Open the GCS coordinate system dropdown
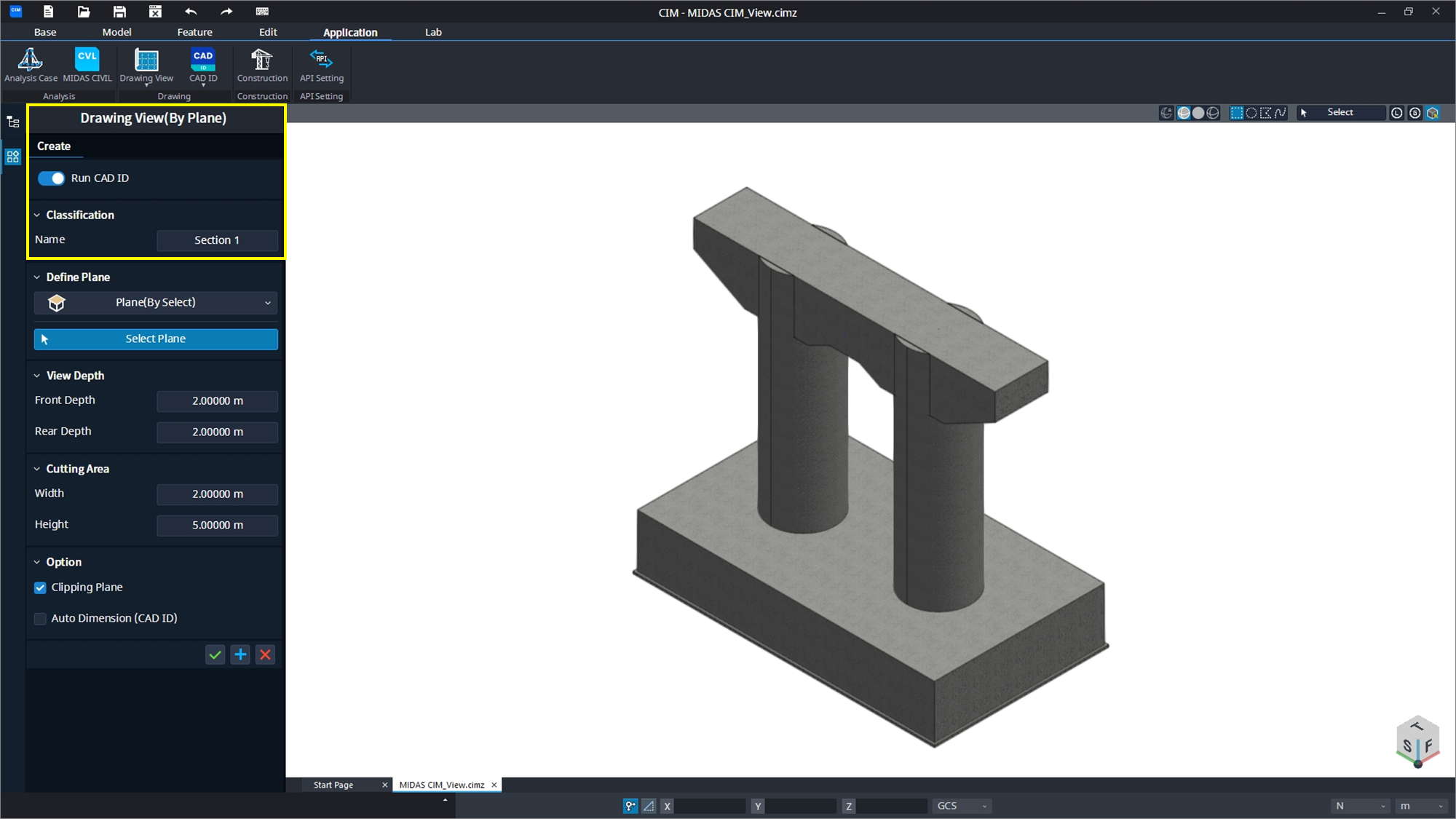The height and width of the screenshot is (819, 1456). point(962,806)
